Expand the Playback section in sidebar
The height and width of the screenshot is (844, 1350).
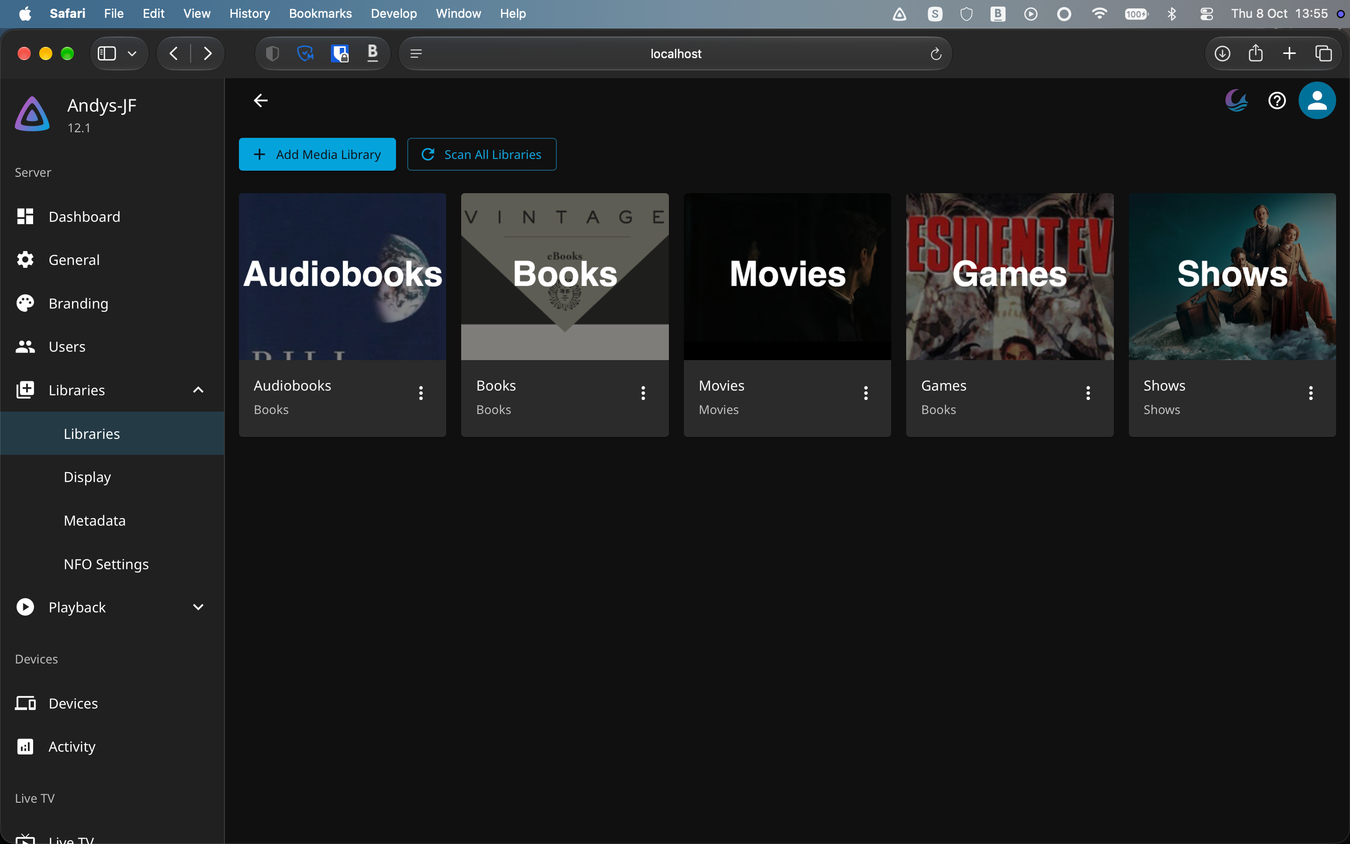click(198, 607)
